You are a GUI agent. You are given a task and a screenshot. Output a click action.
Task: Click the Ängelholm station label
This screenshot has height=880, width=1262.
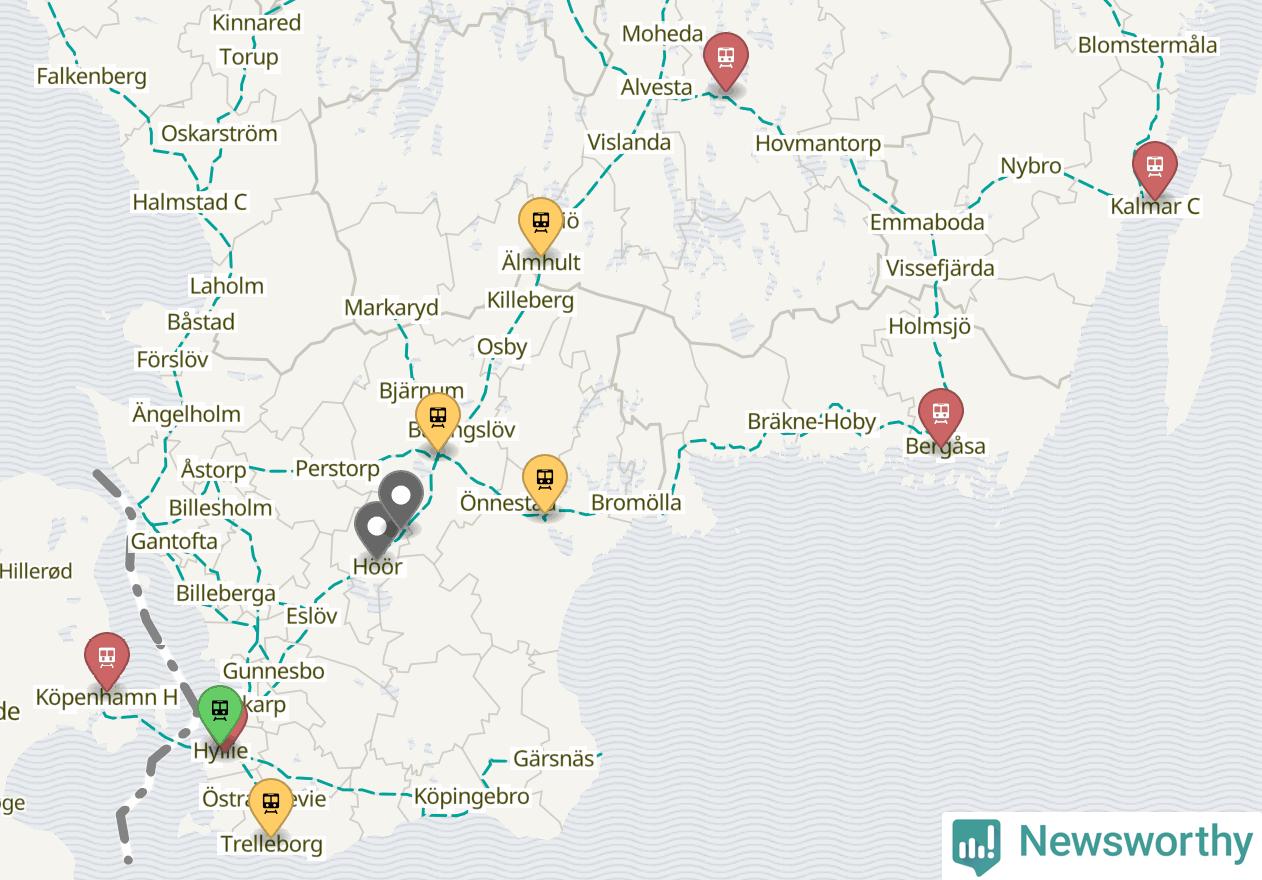click(186, 413)
